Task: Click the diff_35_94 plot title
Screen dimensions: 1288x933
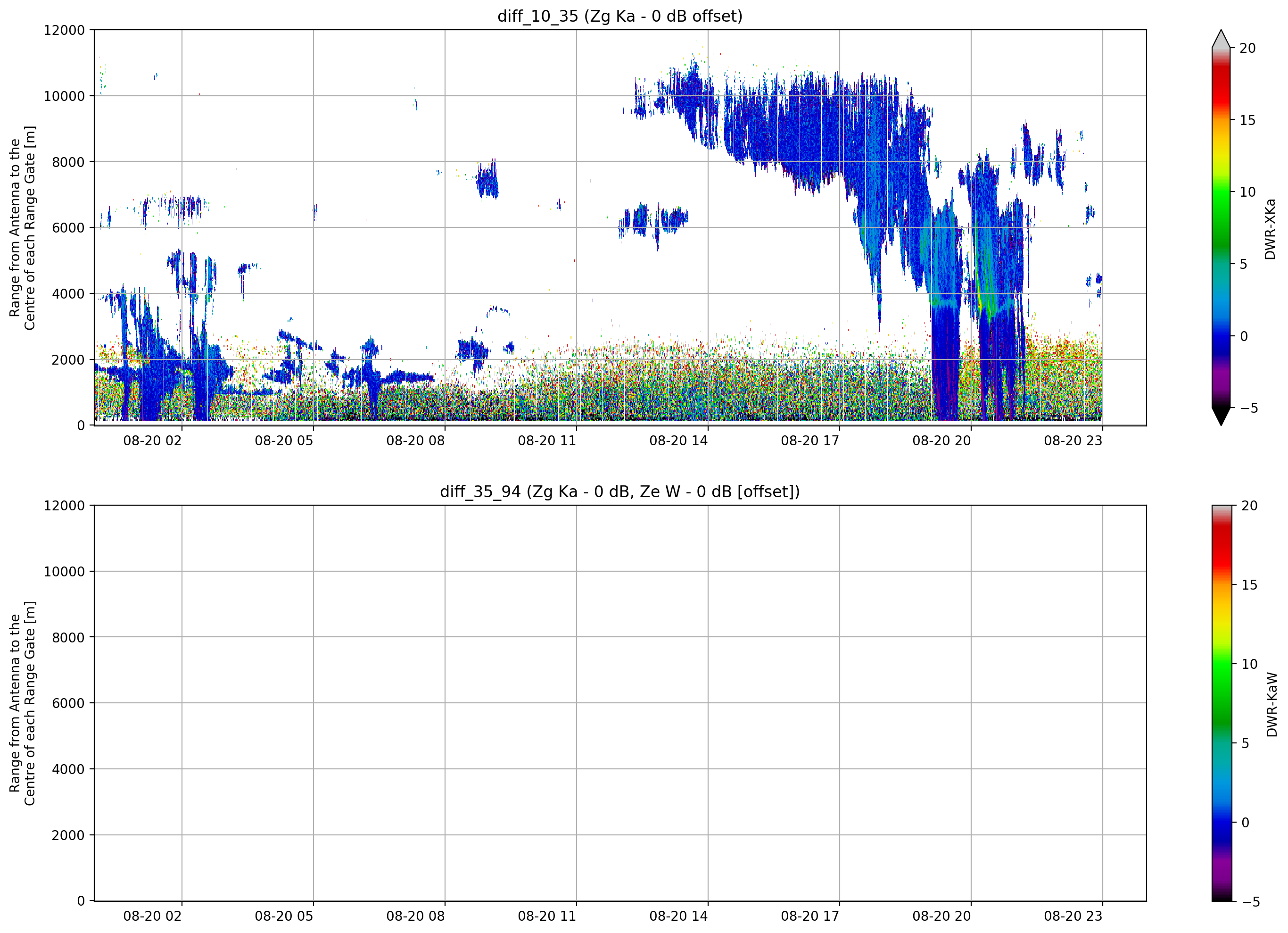Action: tap(619, 491)
